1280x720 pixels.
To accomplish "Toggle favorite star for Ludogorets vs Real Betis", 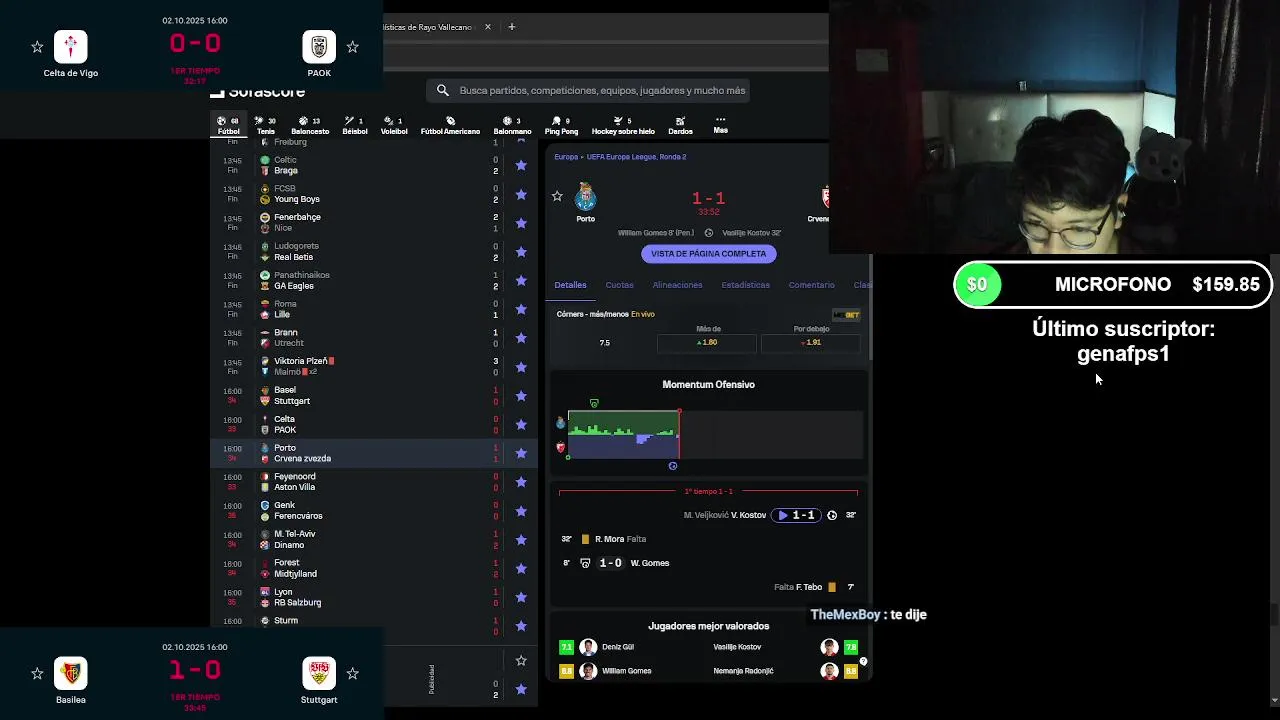I will coord(521,252).
